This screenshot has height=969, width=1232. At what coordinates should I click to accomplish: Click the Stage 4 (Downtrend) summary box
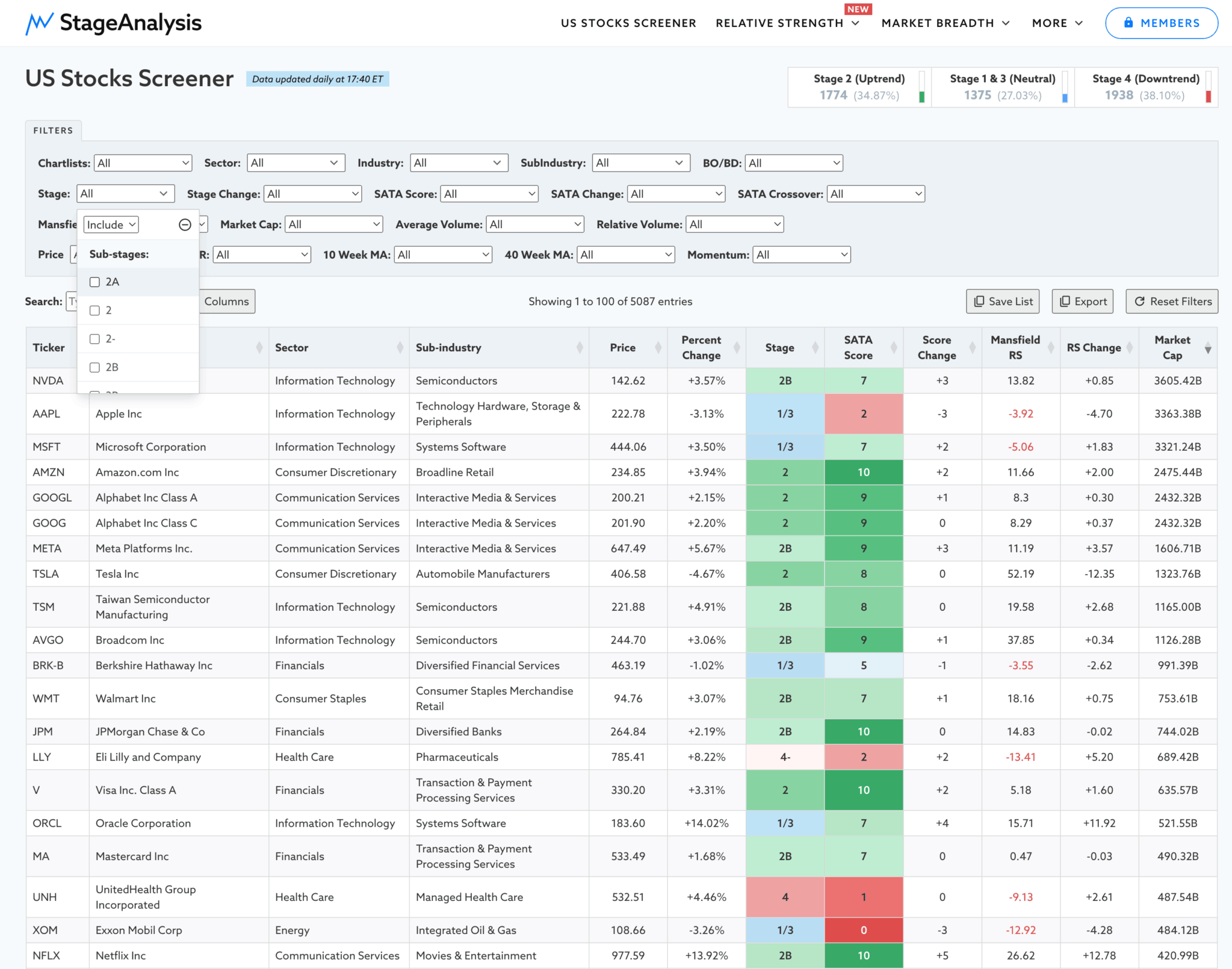pos(1146,87)
